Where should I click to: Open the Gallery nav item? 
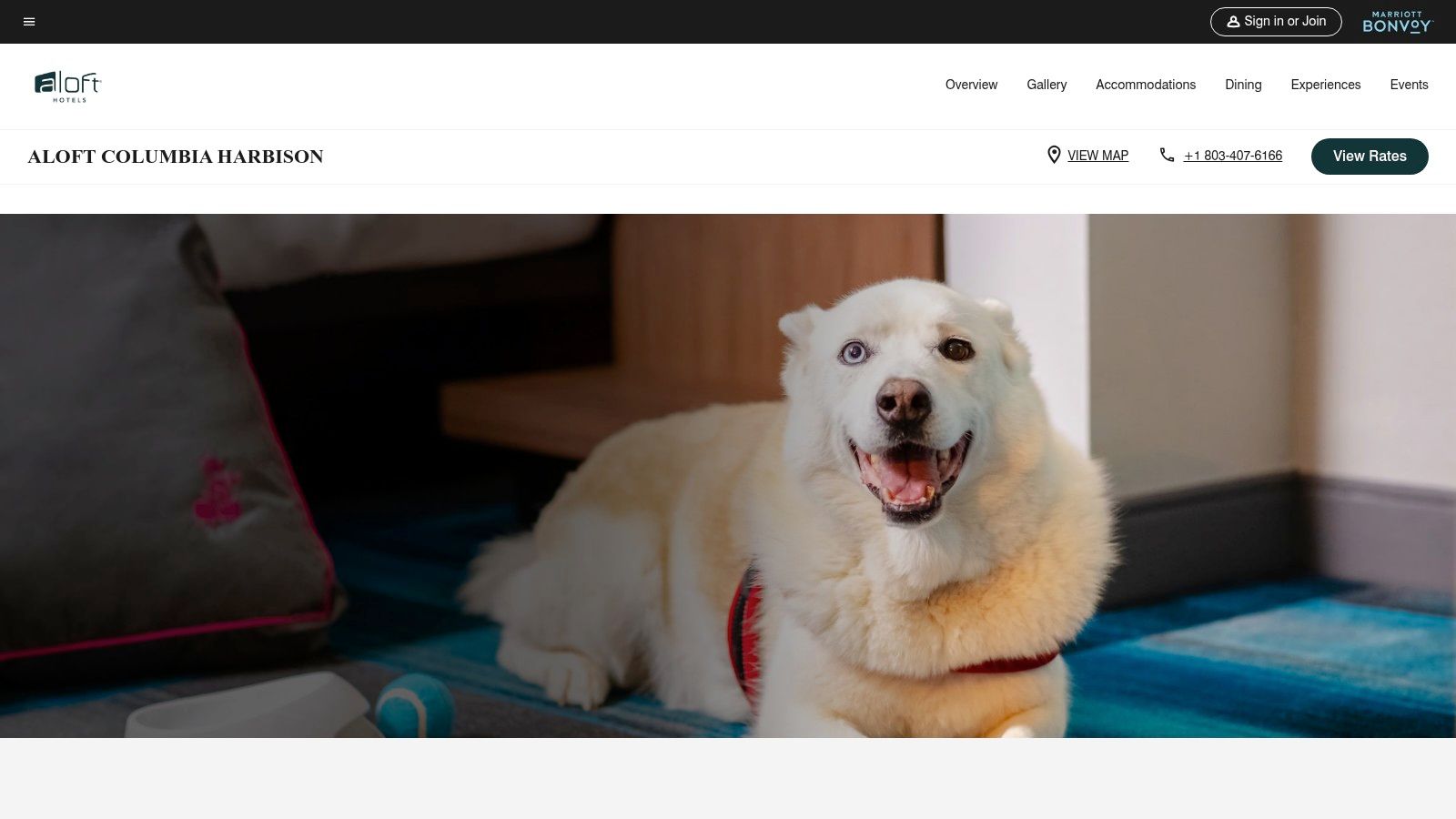pyautogui.click(x=1046, y=85)
